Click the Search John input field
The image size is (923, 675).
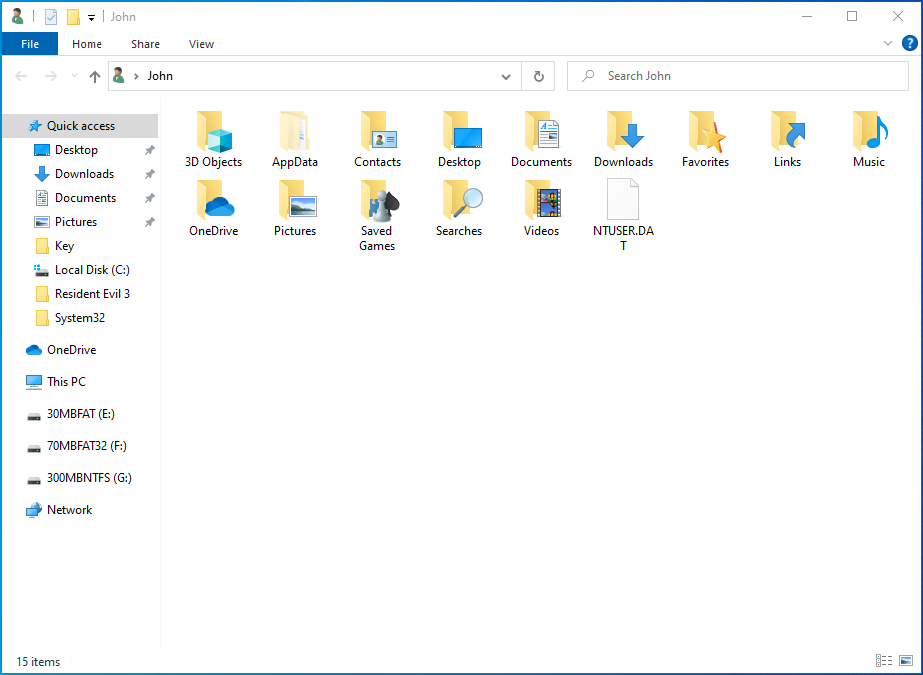[738, 76]
